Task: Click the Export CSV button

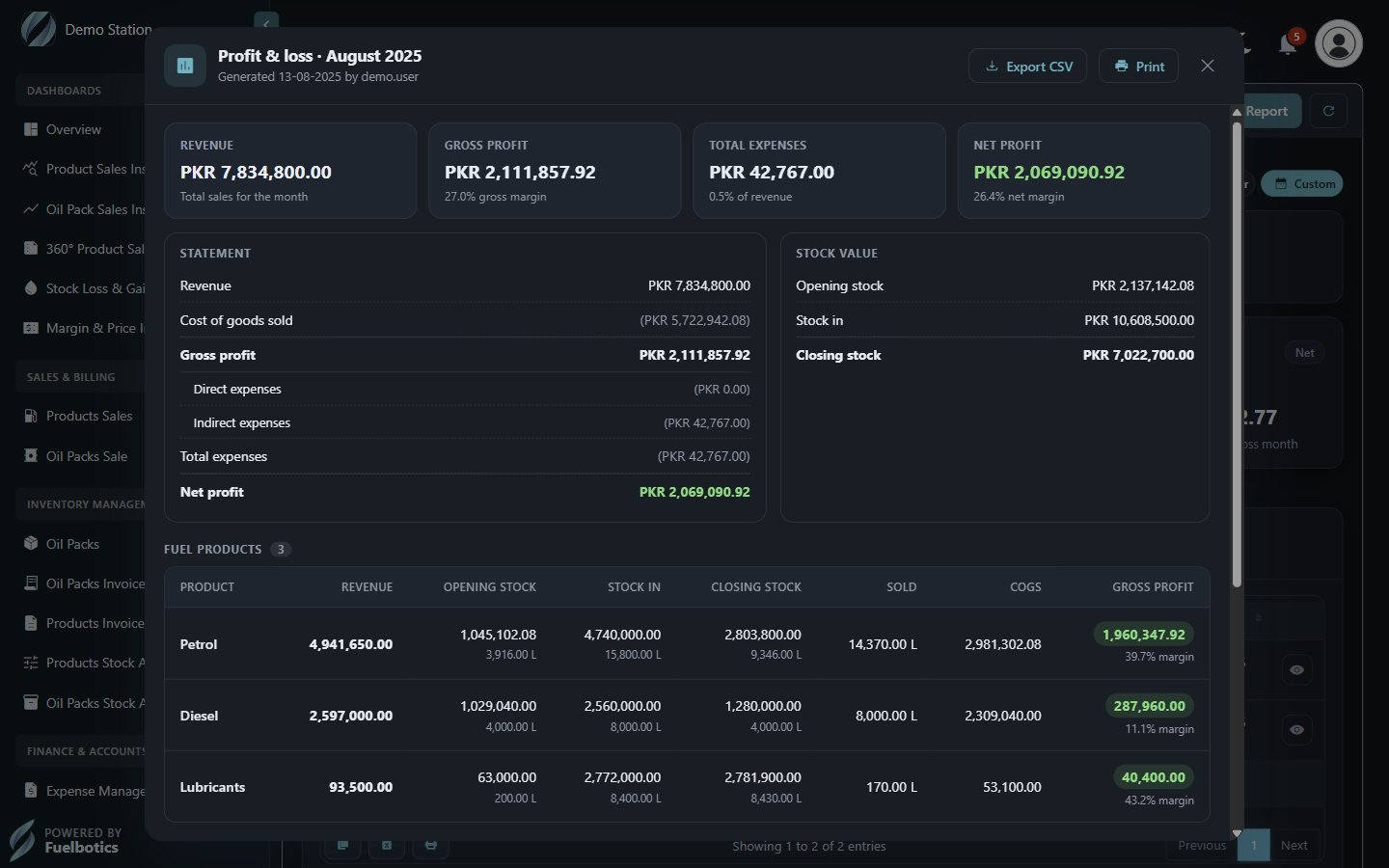Action: pyautogui.click(x=1027, y=66)
